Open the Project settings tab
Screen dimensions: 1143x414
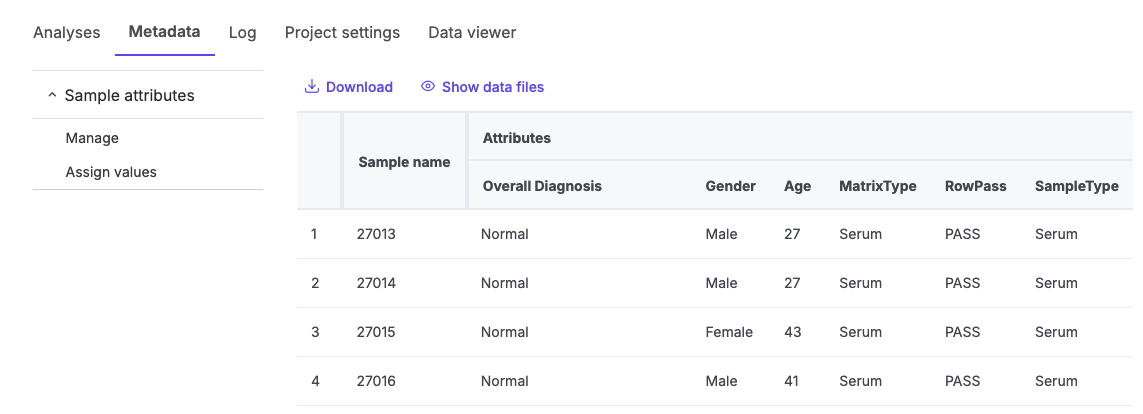342,32
